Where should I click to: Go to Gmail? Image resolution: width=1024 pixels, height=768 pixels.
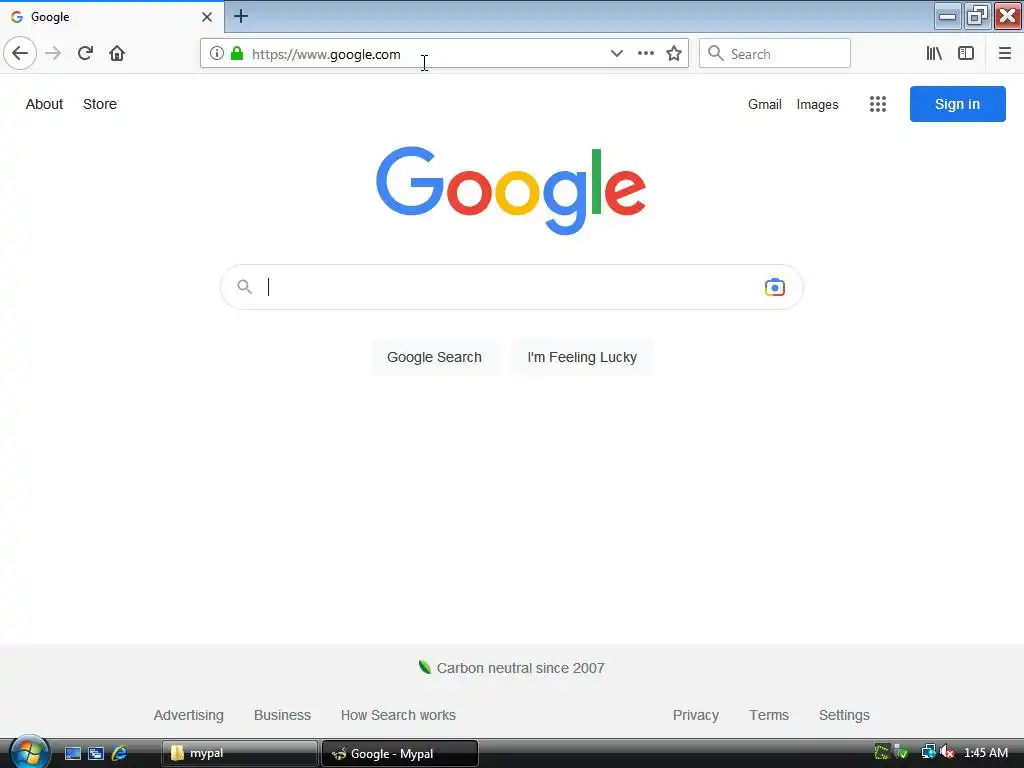pos(765,104)
